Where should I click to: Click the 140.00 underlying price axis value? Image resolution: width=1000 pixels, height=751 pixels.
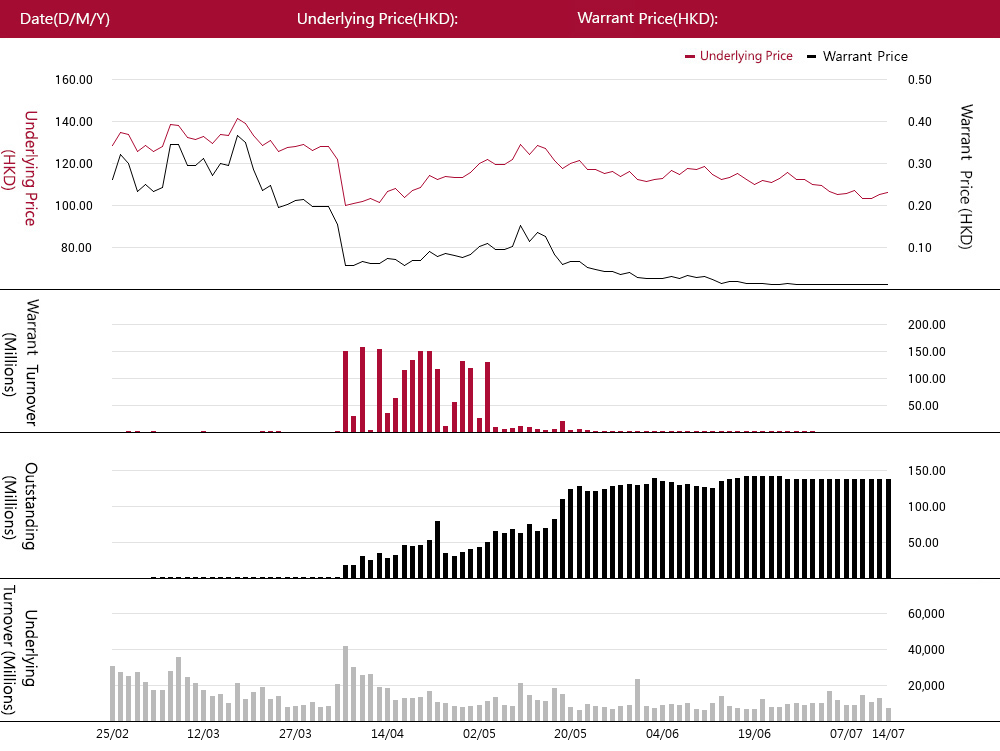tap(73, 122)
